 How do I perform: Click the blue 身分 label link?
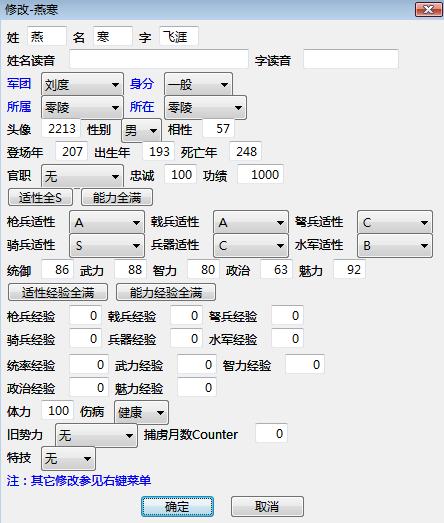(142, 83)
